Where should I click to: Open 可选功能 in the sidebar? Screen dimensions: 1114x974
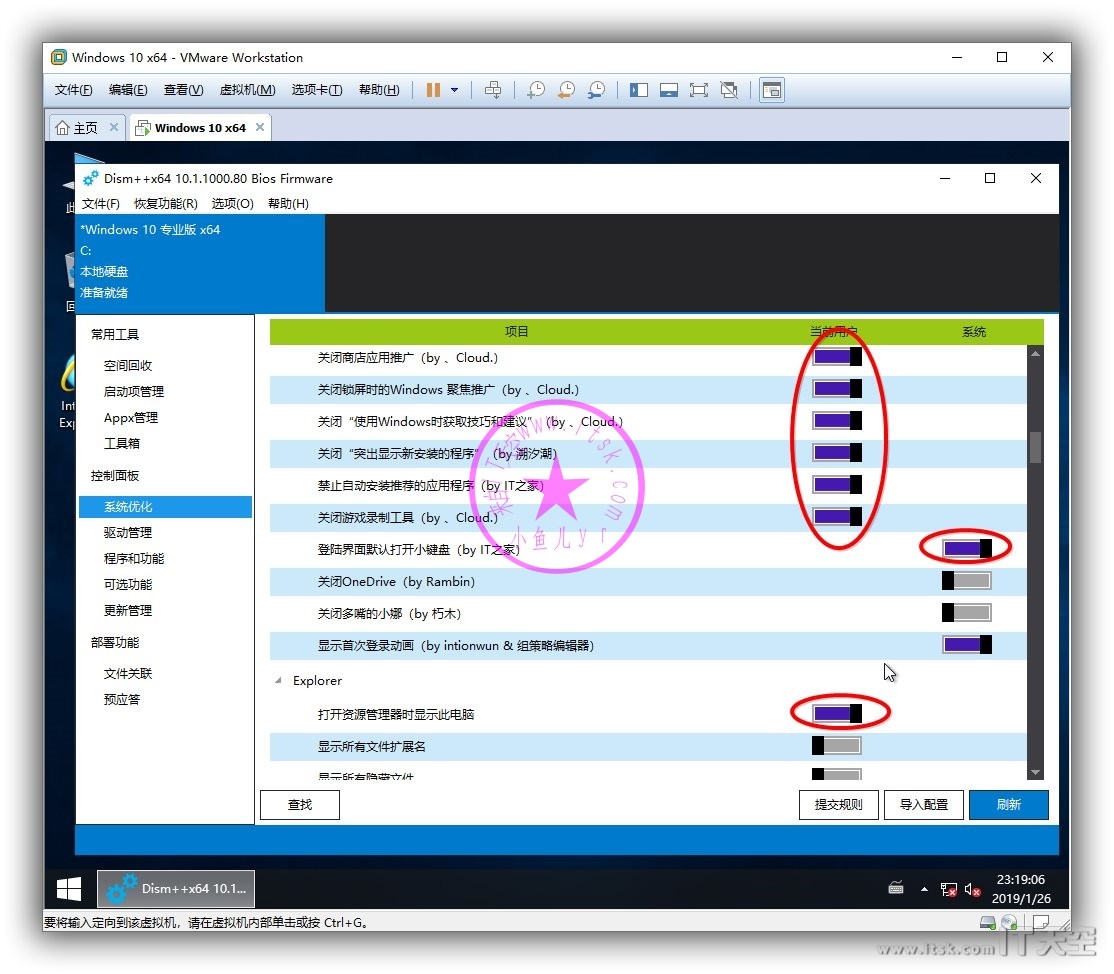128,584
